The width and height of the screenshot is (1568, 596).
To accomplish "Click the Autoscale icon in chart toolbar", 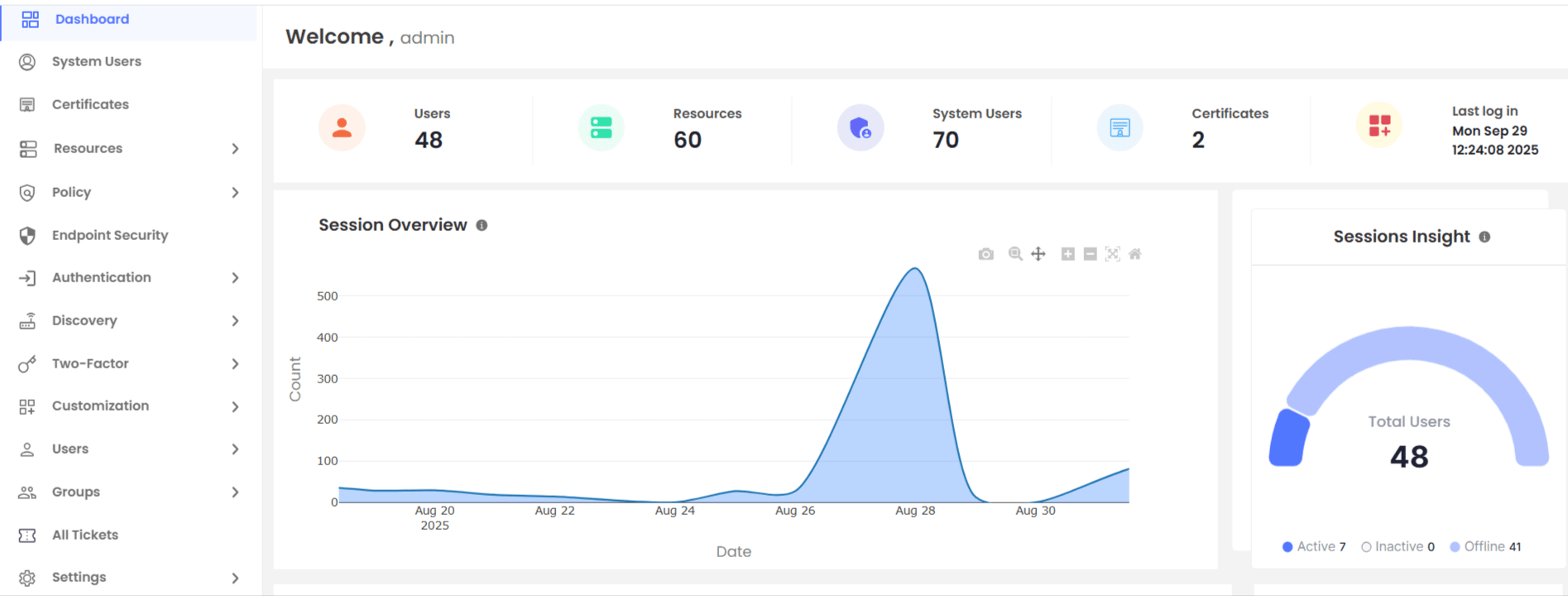I will (x=1113, y=254).
